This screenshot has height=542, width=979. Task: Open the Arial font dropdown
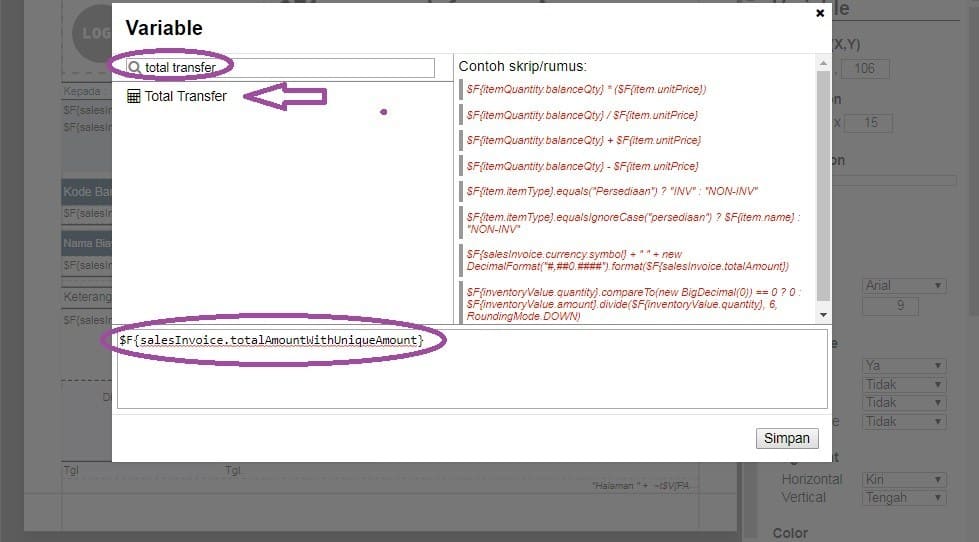tap(903, 286)
